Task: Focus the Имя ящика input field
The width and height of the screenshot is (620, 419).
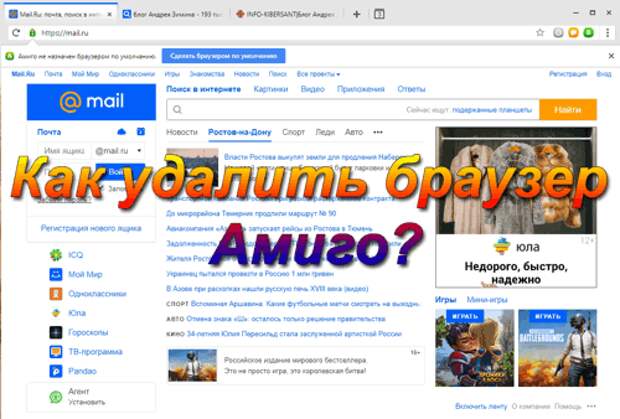Action: tap(64, 151)
